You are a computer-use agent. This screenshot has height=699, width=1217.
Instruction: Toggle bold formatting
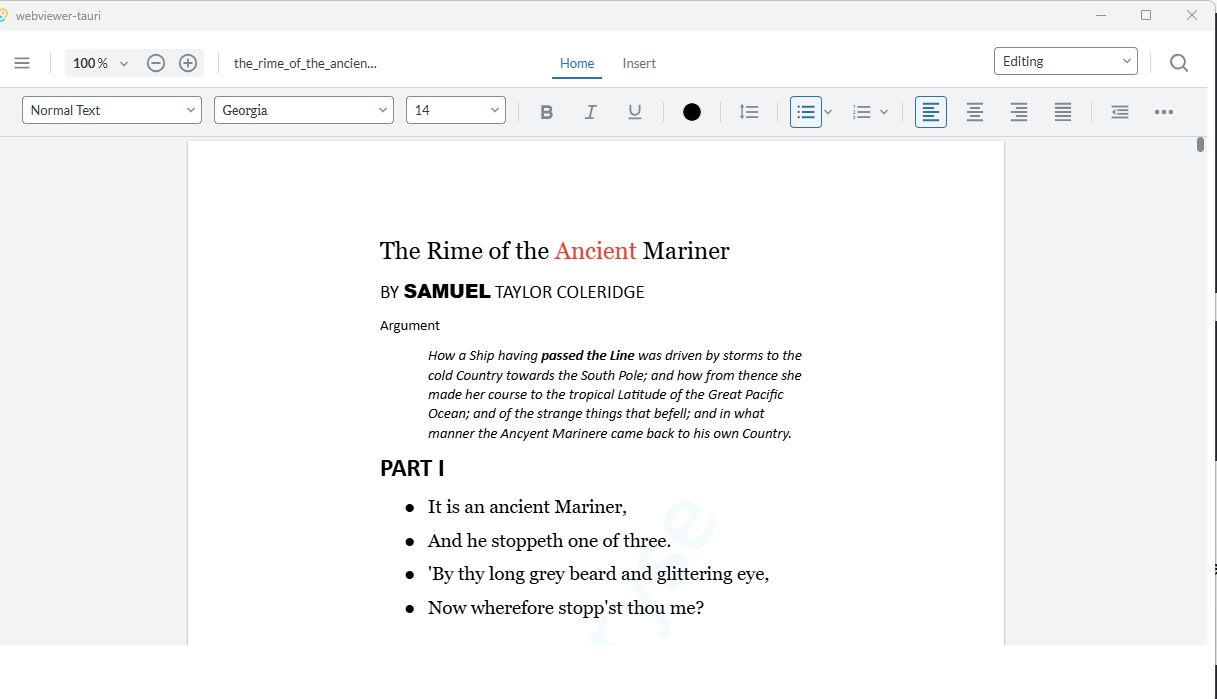point(546,112)
